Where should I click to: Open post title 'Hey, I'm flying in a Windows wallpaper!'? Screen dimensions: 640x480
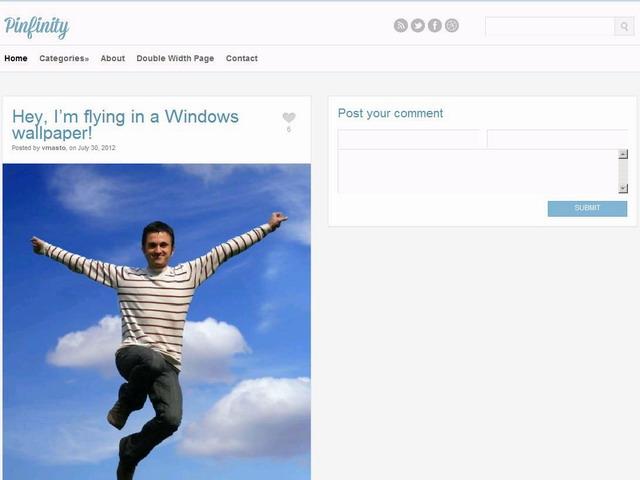click(125, 124)
